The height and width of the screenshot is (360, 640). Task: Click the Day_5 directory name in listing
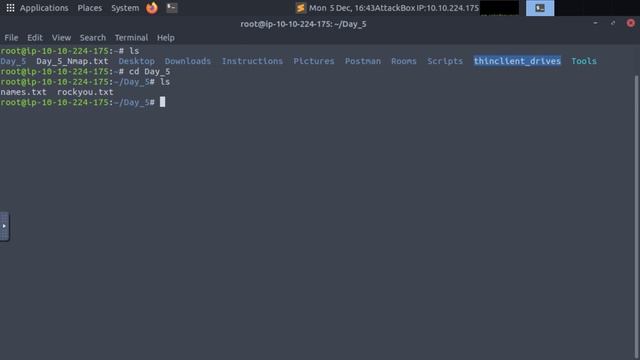13,61
